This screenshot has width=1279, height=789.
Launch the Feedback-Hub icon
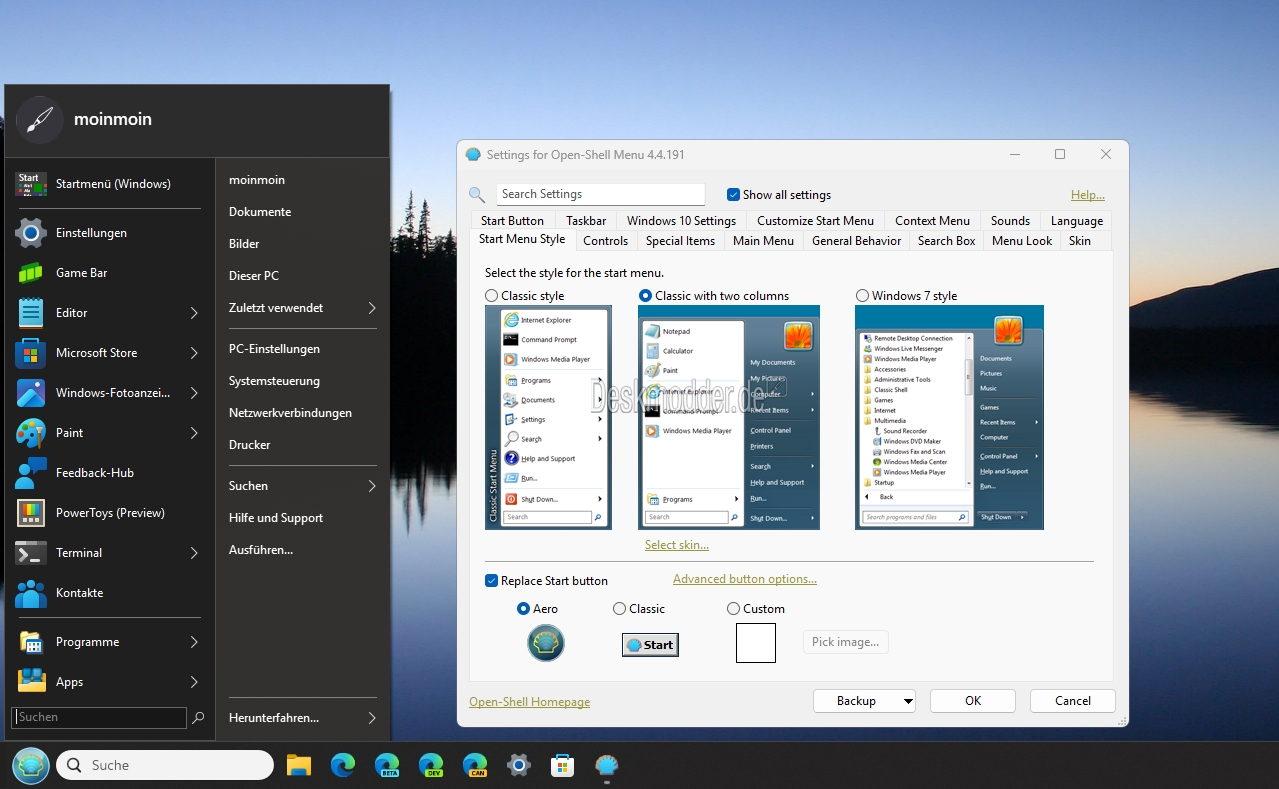(x=31, y=473)
